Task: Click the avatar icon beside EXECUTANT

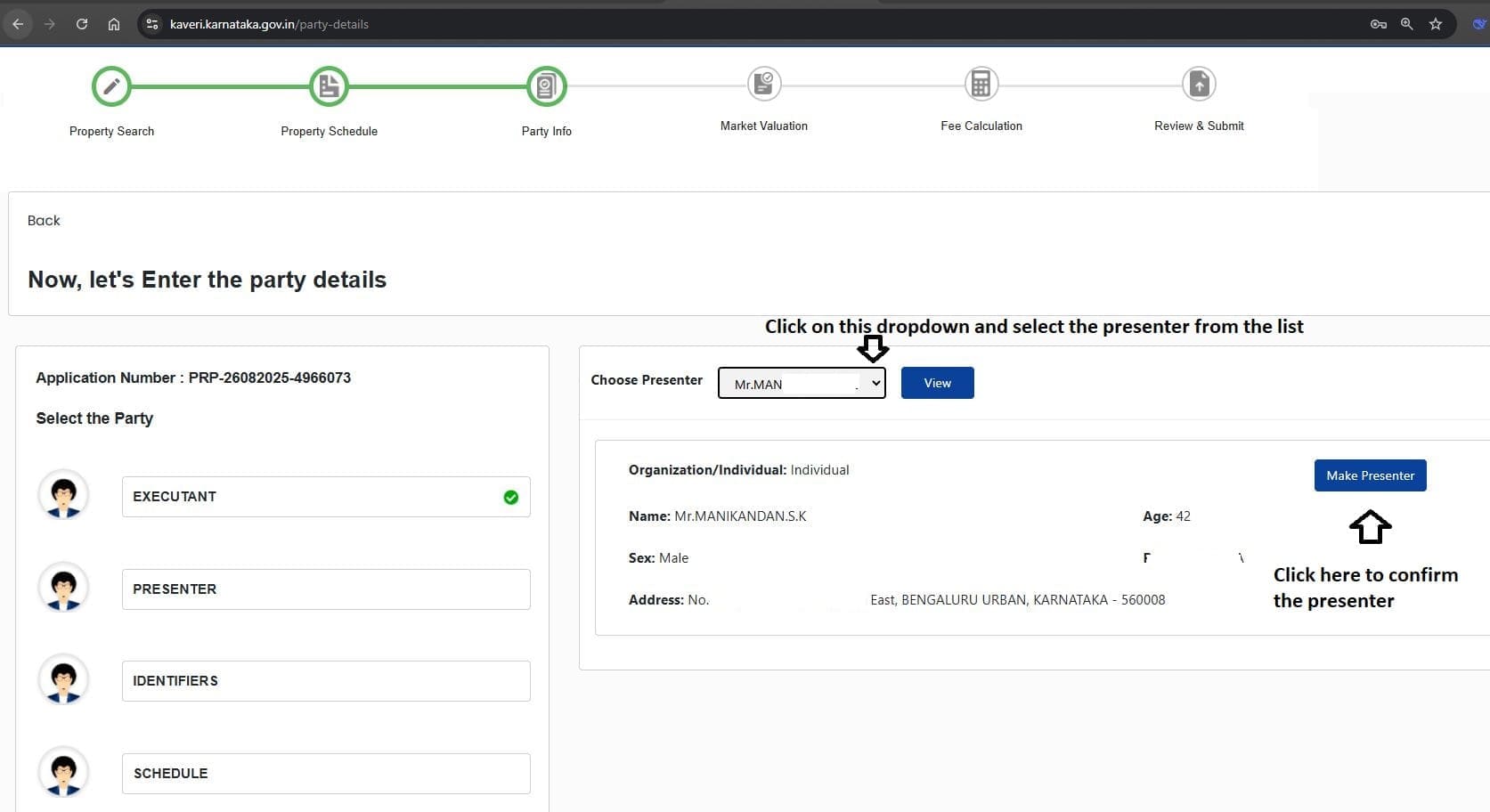Action: pos(63,495)
